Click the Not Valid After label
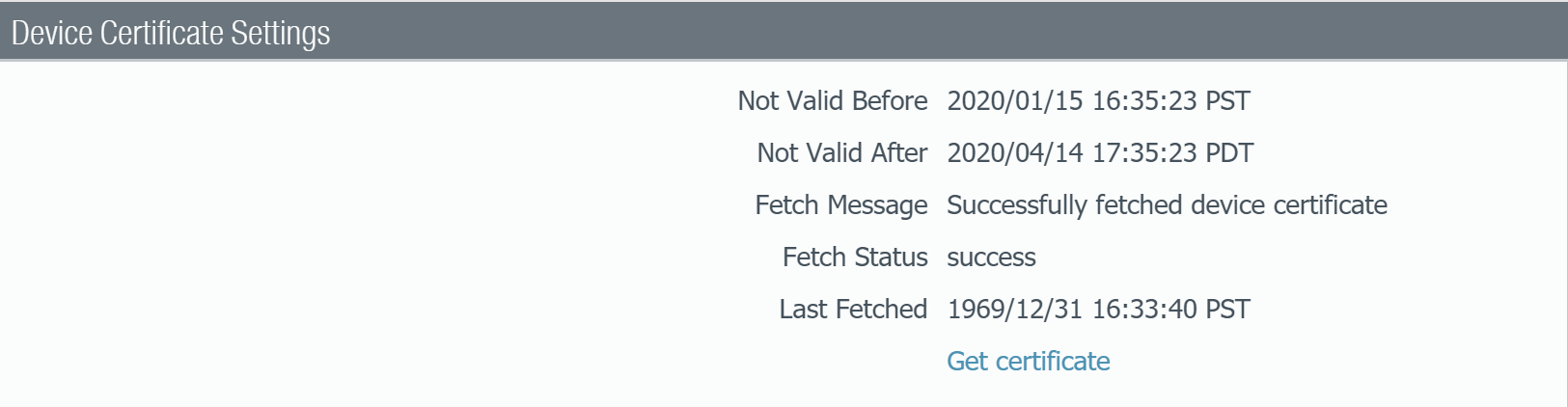1568x407 pixels. (x=841, y=153)
